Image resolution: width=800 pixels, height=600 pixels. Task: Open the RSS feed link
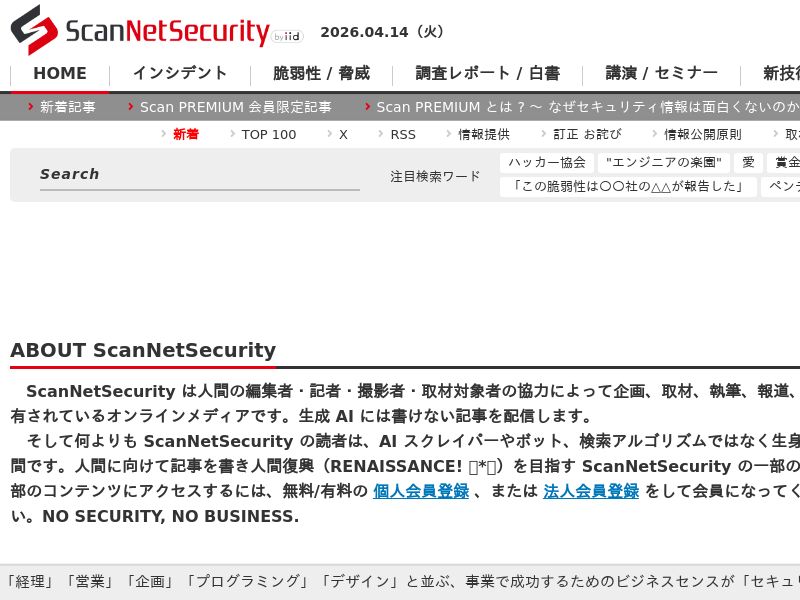tap(402, 134)
